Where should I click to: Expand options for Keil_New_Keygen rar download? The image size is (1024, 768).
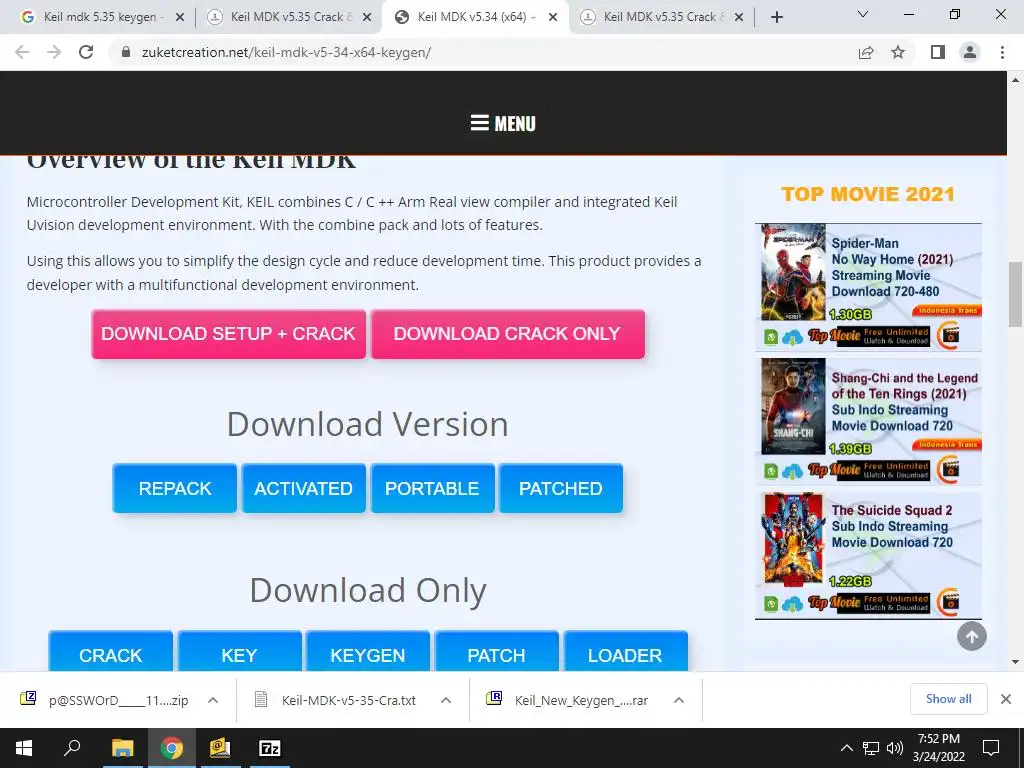coord(679,700)
